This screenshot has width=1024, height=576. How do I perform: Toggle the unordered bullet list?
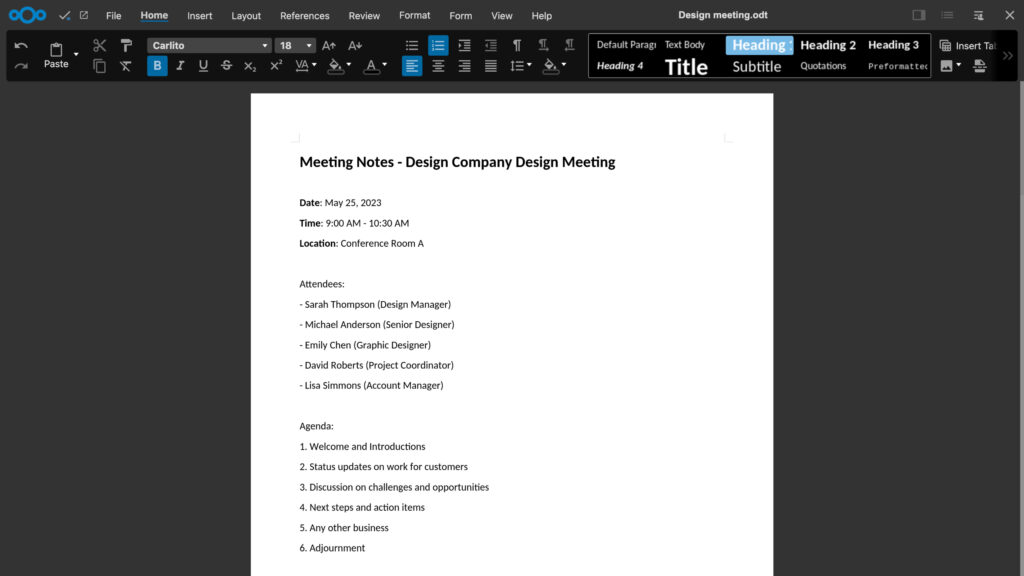tap(411, 45)
